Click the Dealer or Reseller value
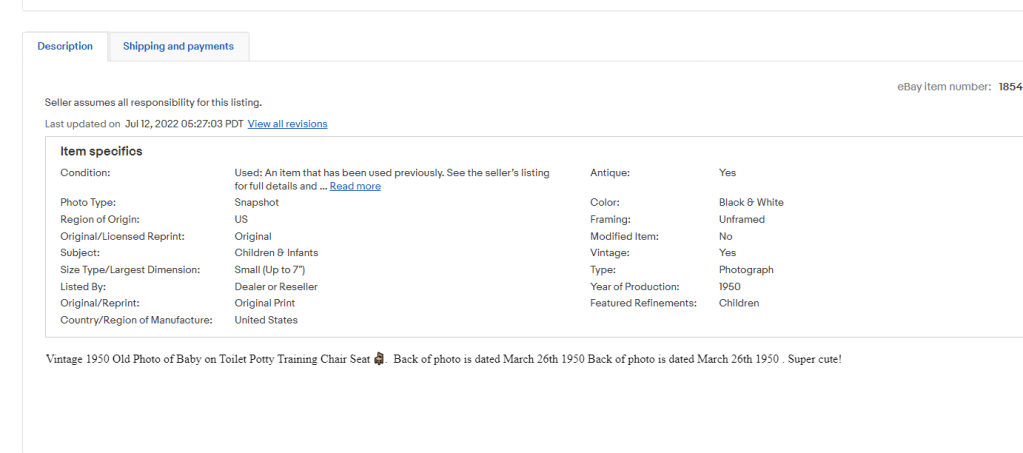 pyautogui.click(x=276, y=287)
